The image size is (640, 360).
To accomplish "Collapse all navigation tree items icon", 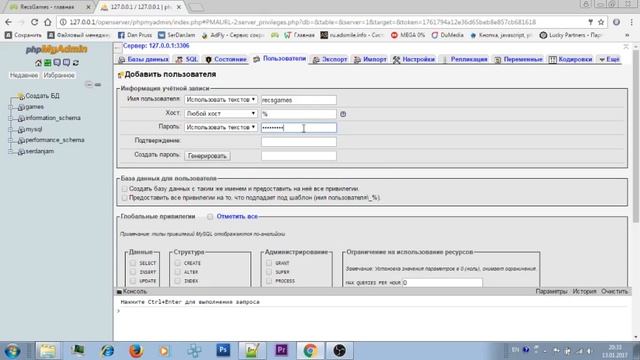I will click(x=89, y=84).
